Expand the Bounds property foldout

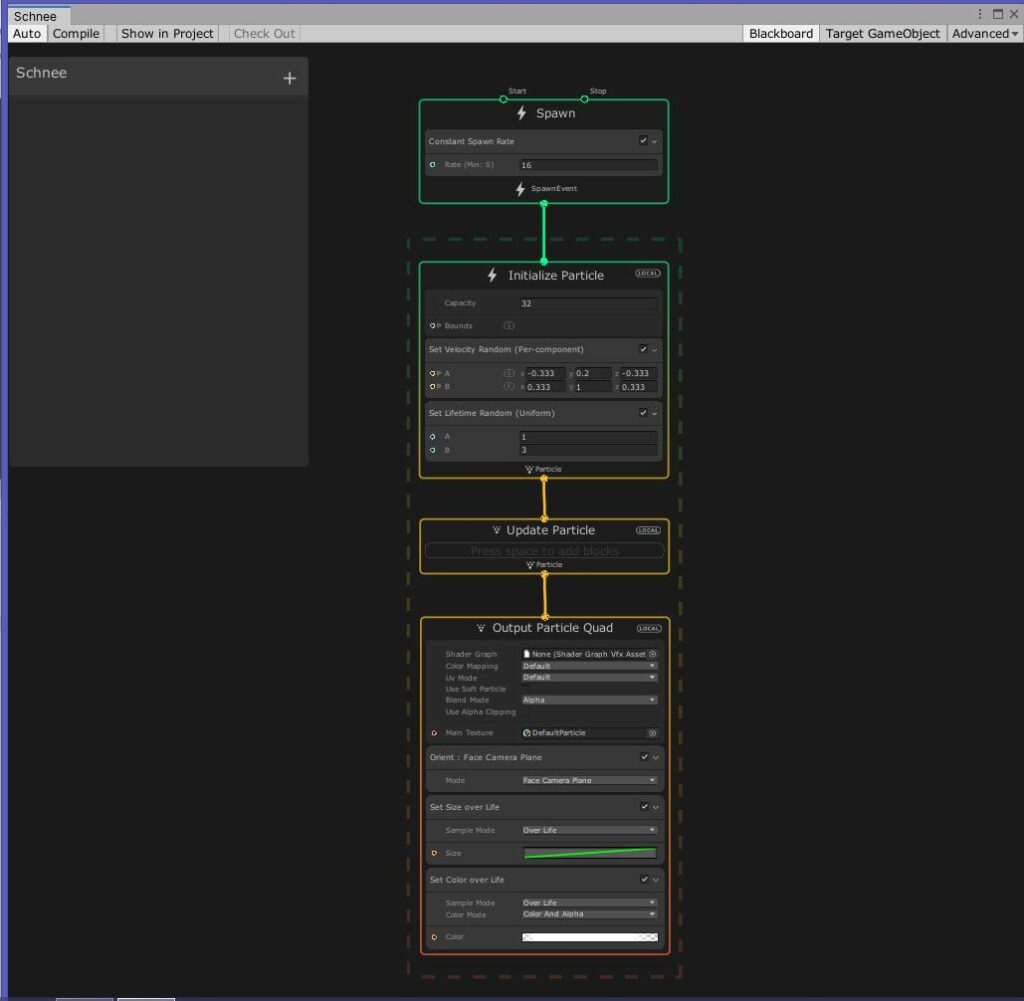pos(438,326)
